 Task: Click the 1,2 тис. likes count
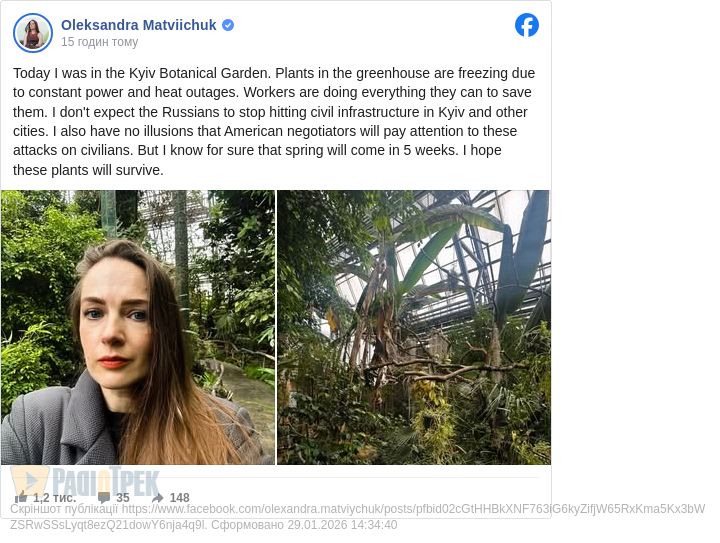(54, 498)
